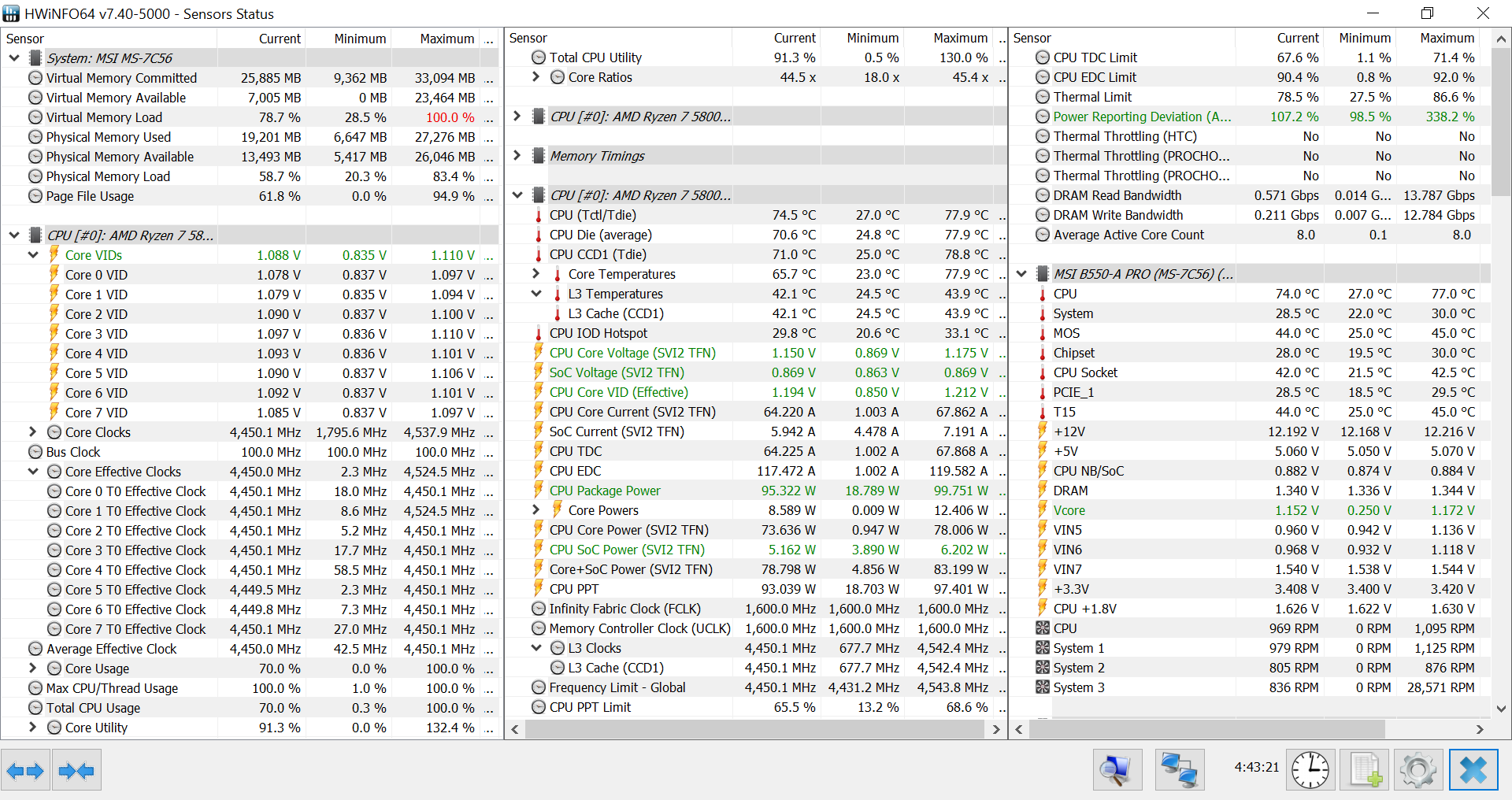Click the Maximum column header in left panel
The width and height of the screenshot is (1512, 800).
[435, 39]
